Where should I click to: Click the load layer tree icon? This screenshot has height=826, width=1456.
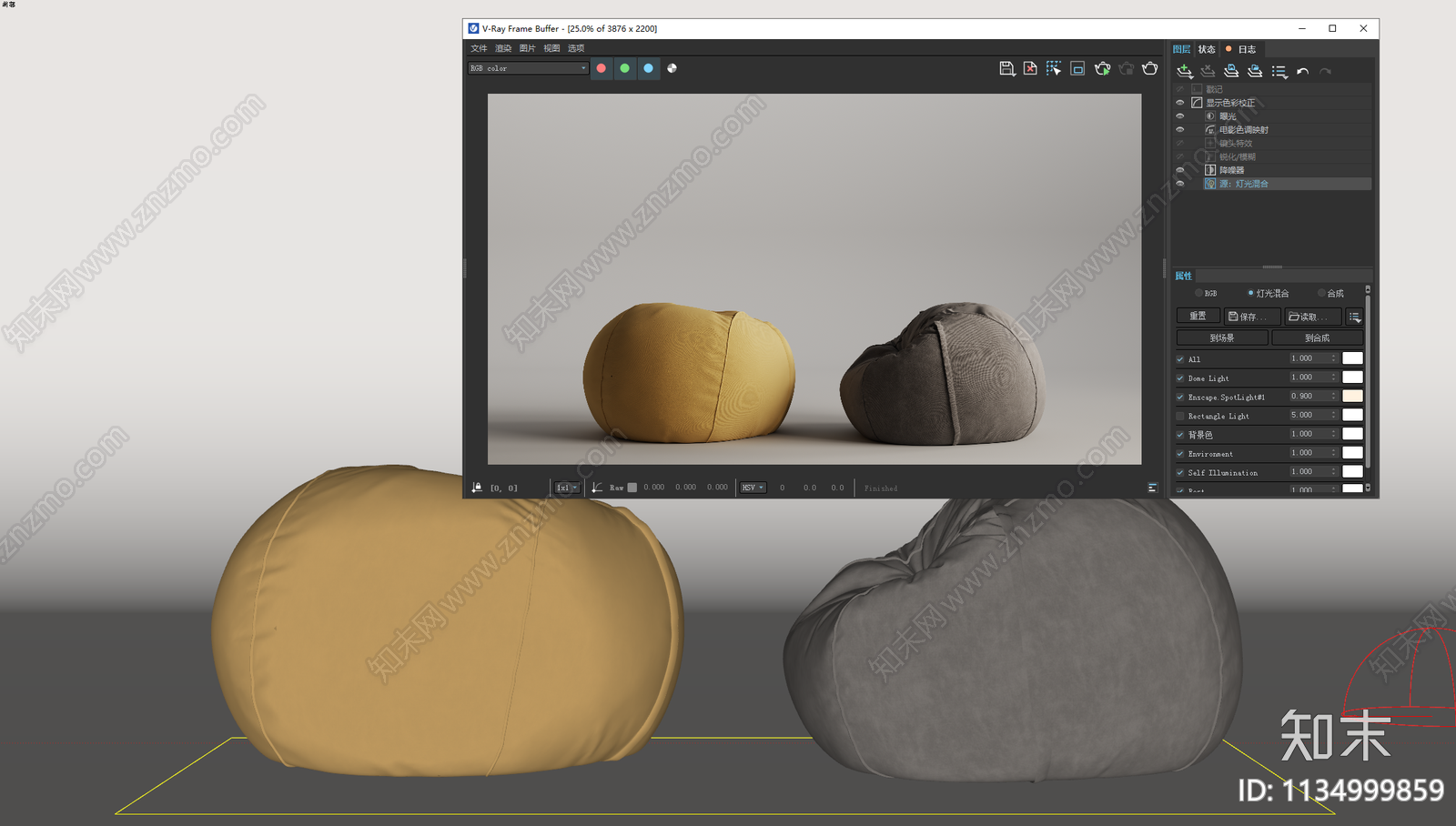point(1255,71)
